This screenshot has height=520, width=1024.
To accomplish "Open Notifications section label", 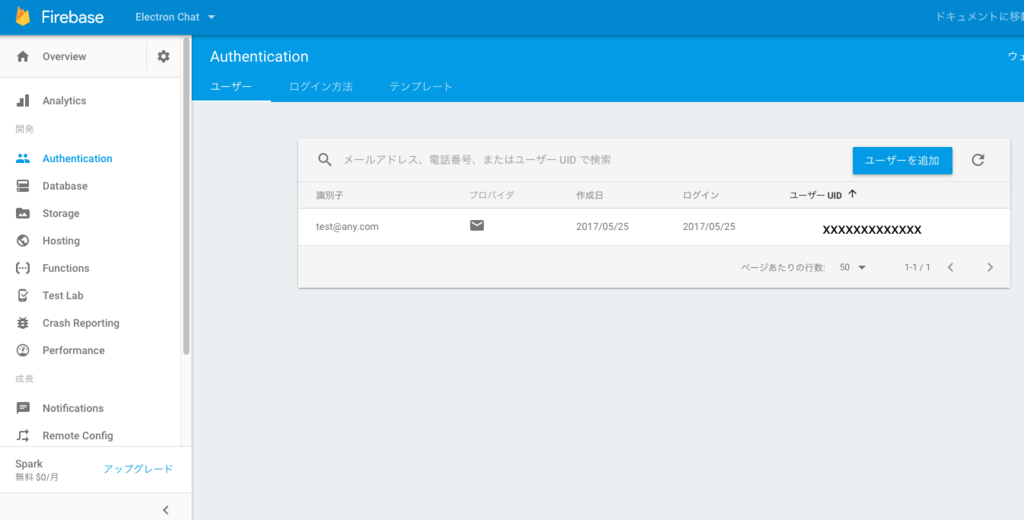I will 73,408.
